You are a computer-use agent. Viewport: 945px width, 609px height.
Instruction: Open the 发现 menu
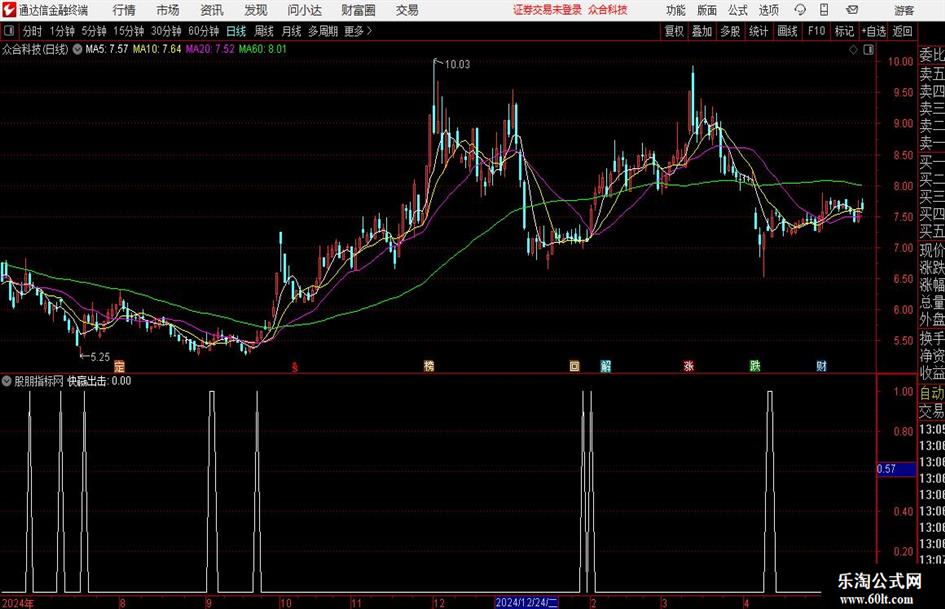click(x=256, y=10)
